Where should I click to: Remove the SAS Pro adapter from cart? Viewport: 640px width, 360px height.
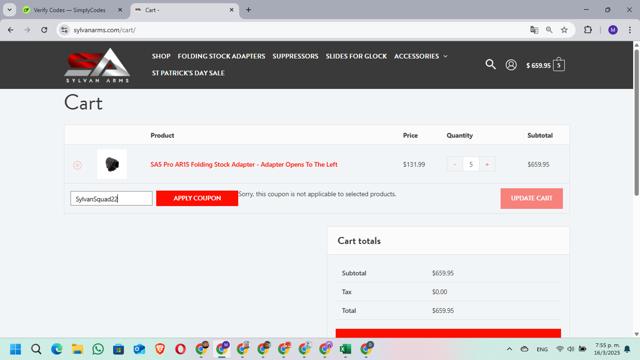(77, 165)
